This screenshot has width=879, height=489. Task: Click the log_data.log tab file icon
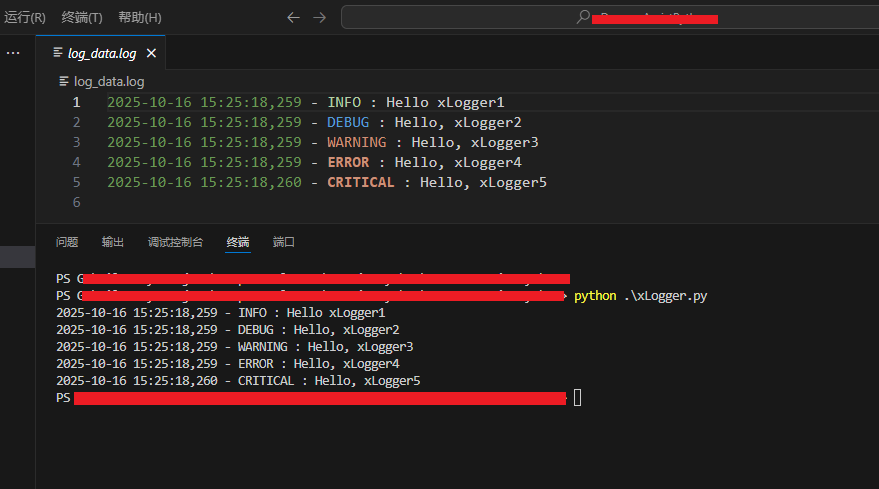tap(58, 53)
